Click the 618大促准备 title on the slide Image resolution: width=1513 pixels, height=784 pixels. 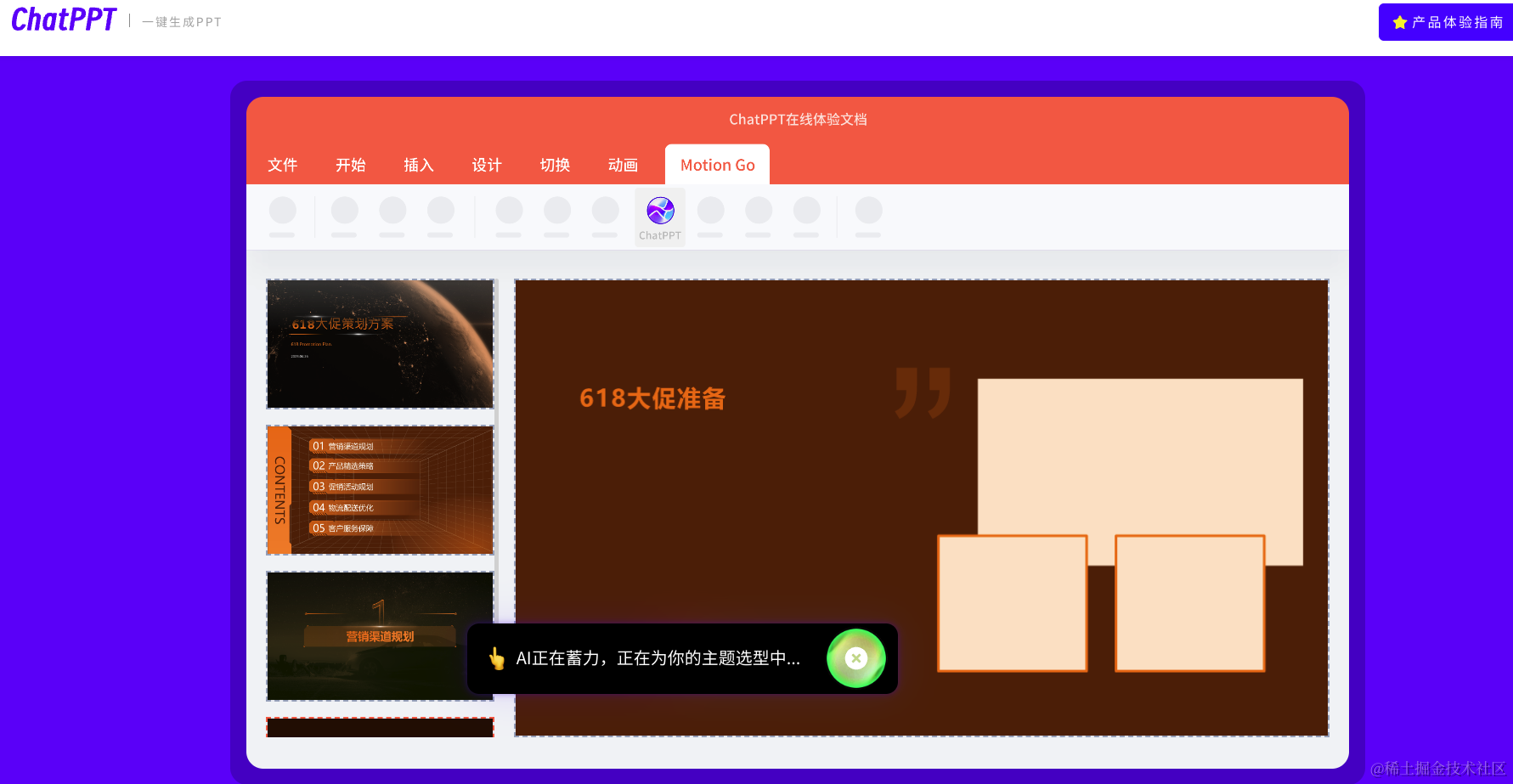[x=652, y=398]
